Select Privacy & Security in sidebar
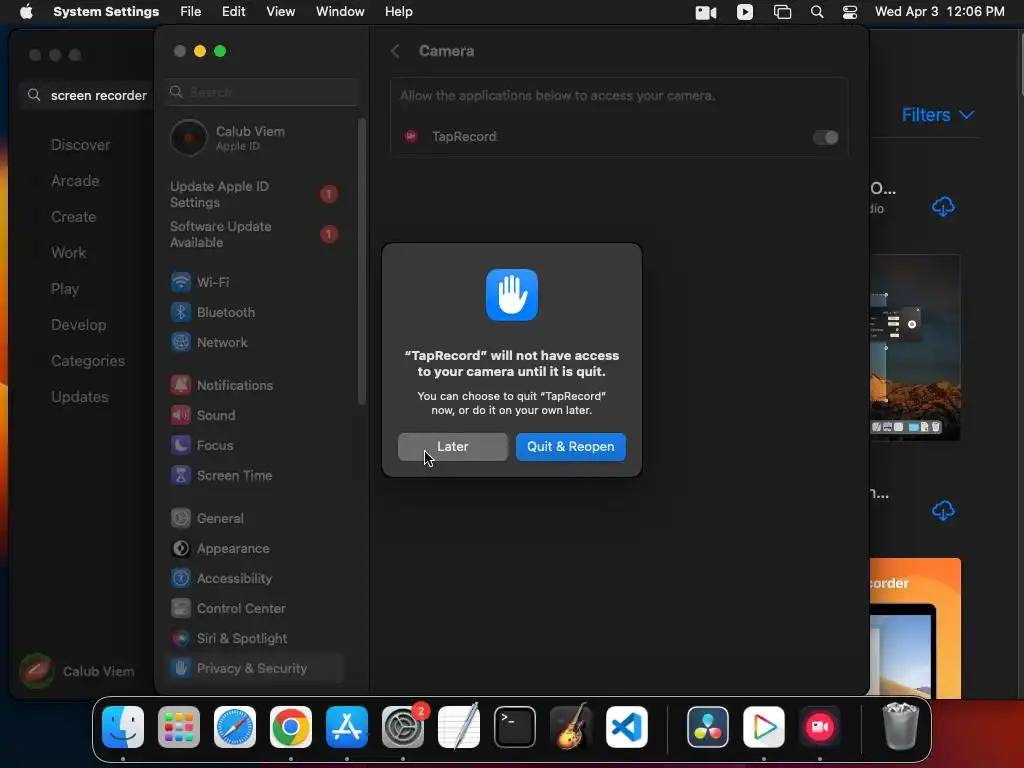1024x768 pixels. point(254,668)
